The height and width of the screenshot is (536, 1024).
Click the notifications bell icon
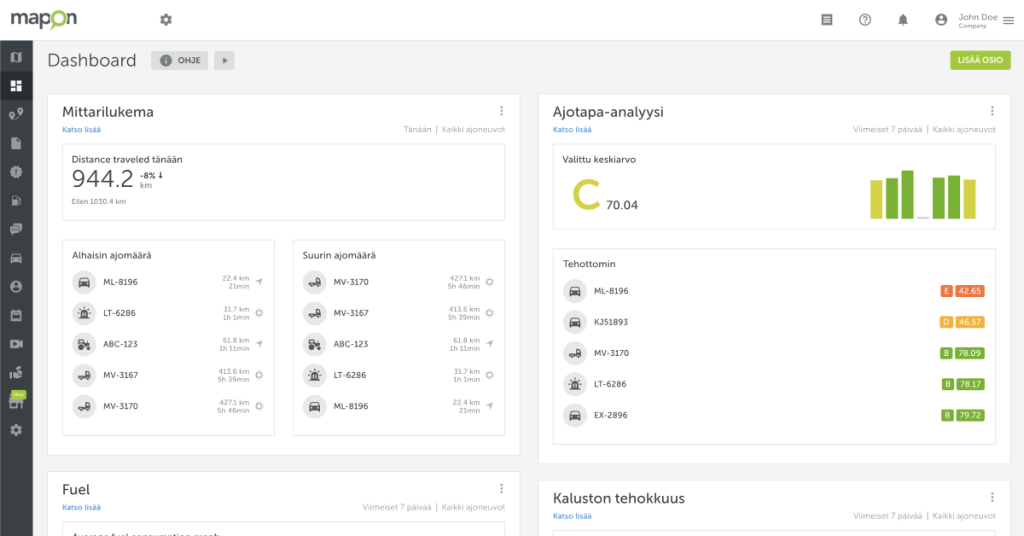[x=903, y=20]
